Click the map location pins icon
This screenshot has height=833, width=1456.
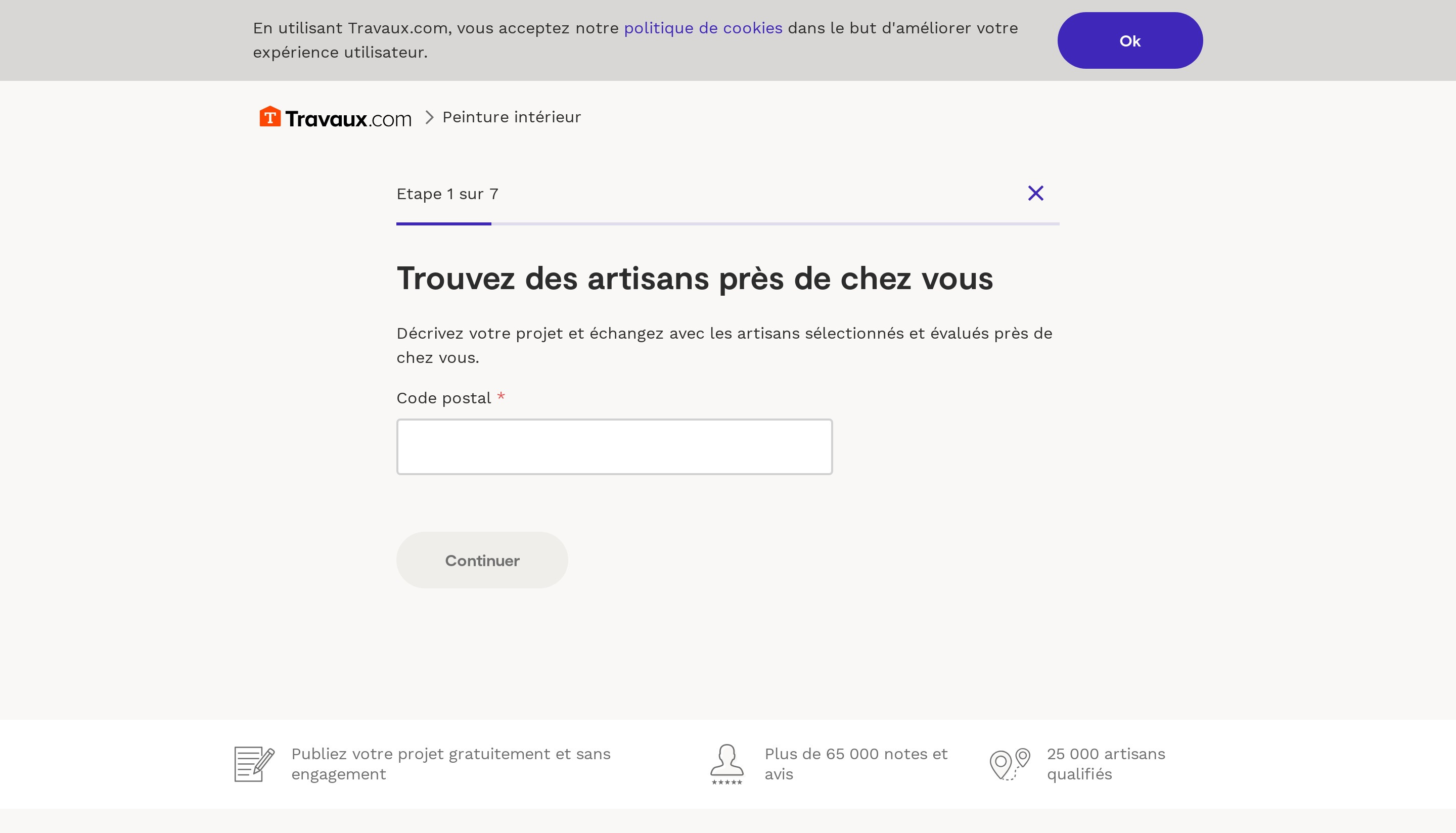[1010, 764]
